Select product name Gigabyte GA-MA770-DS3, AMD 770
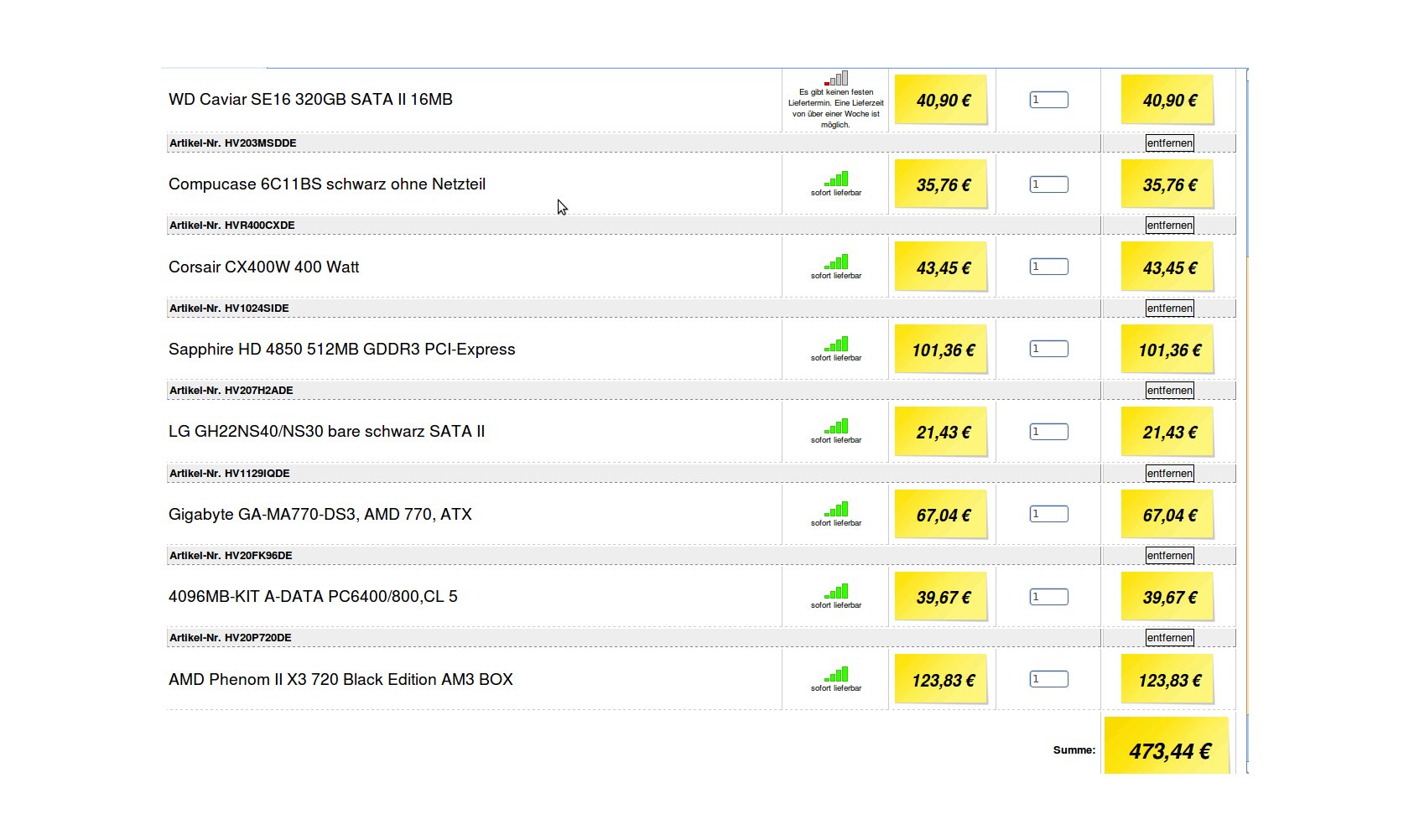Viewport: 1409px width, 840px height. coord(320,515)
